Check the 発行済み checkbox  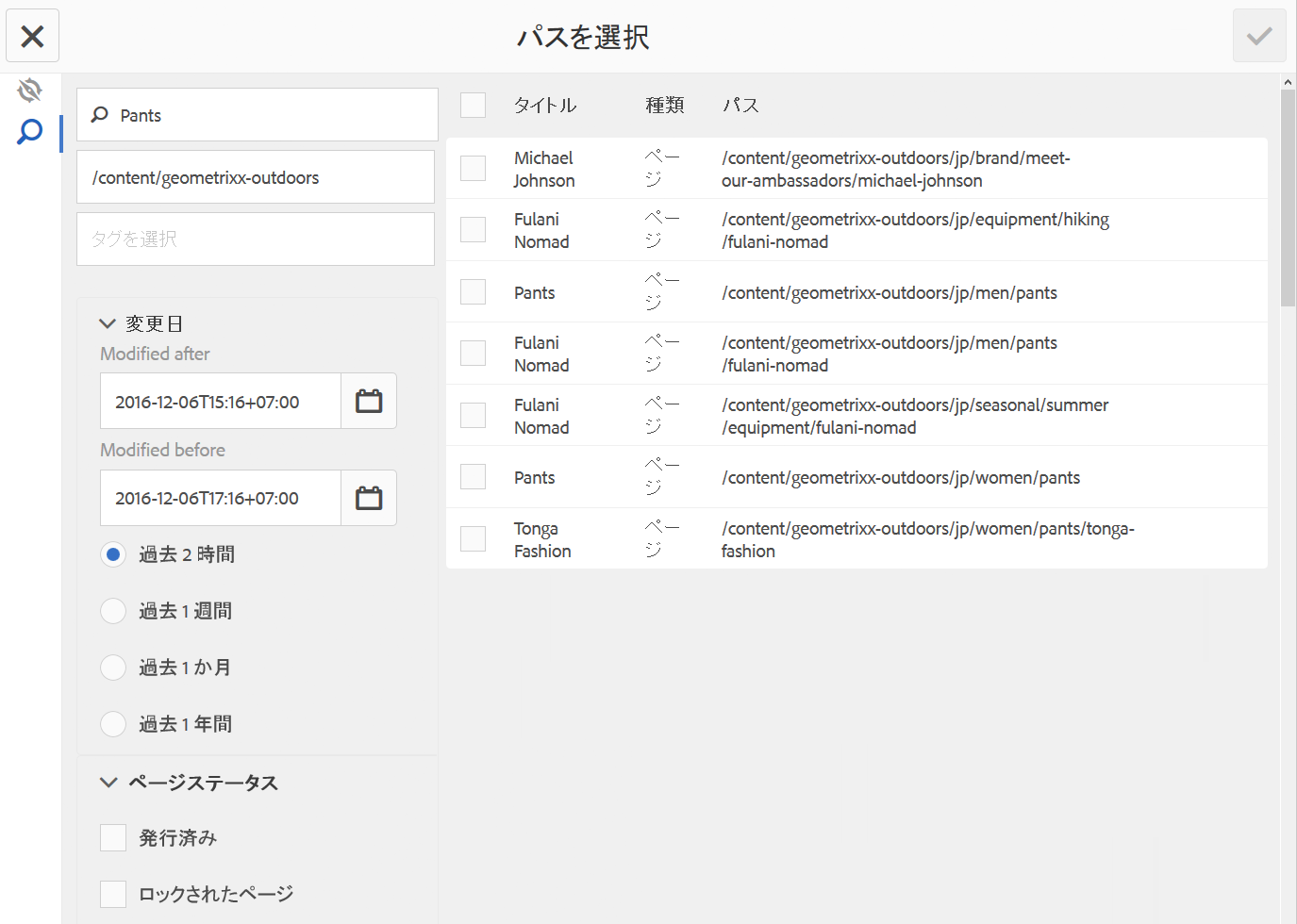tap(113, 837)
